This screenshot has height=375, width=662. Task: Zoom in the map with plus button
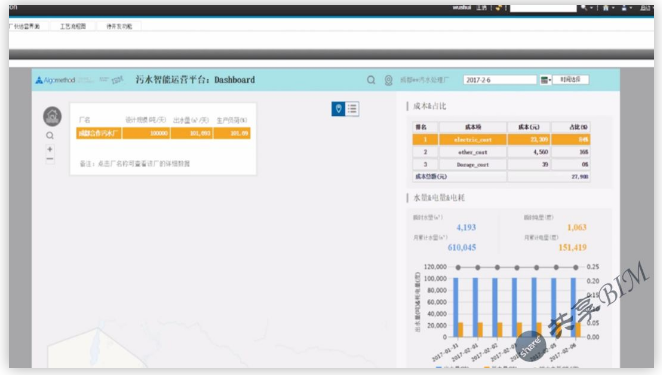[x=50, y=149]
